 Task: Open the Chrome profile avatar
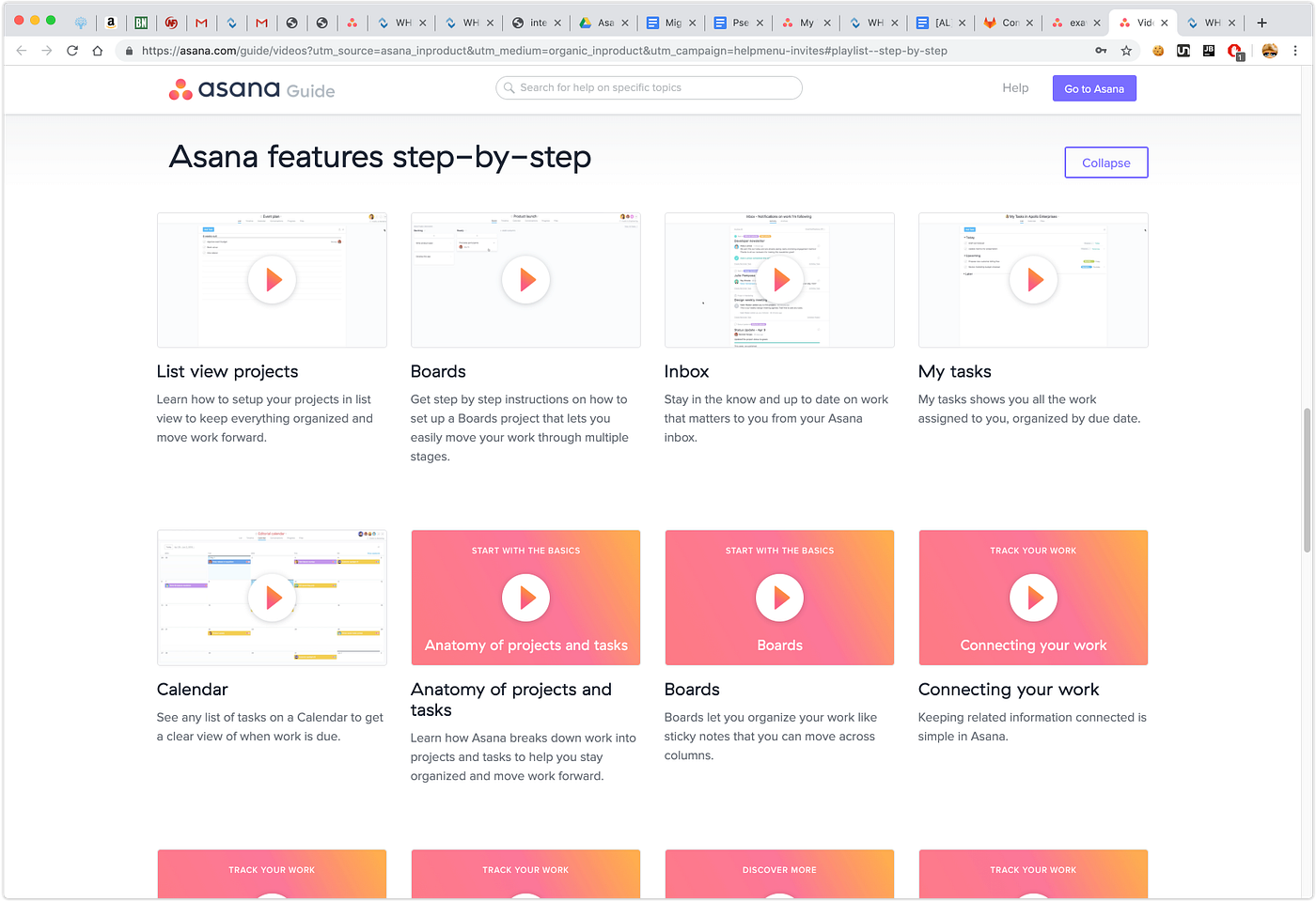pyautogui.click(x=1270, y=51)
